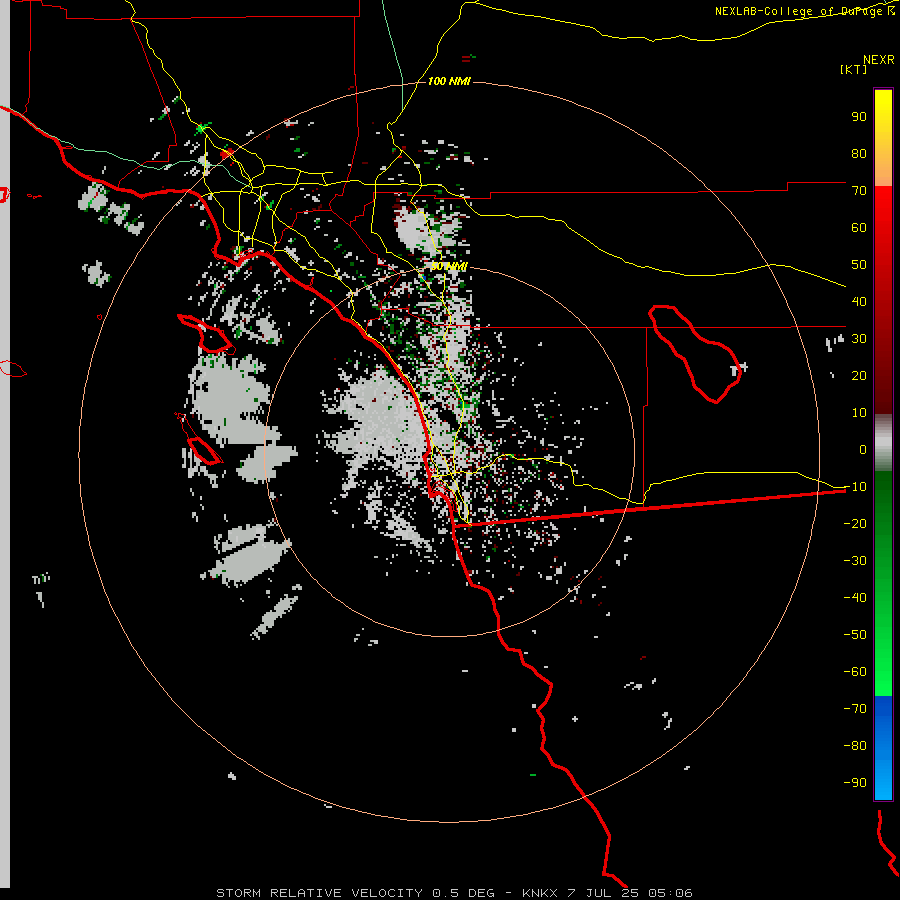This screenshot has height=900, width=900.
Task: Click the gray zero-velocity segment of the color bar
Action: [883, 443]
